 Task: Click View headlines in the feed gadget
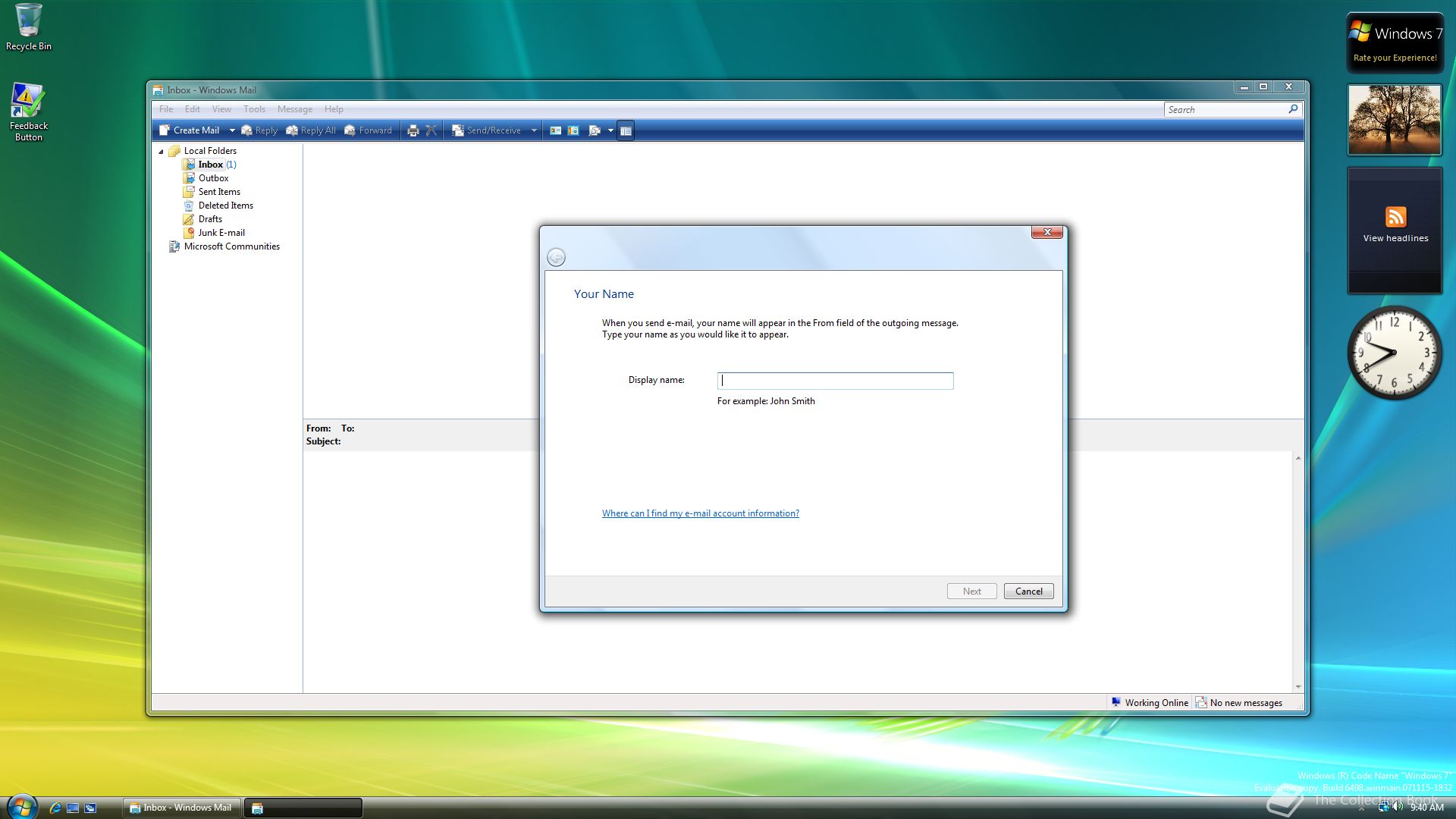pos(1395,238)
